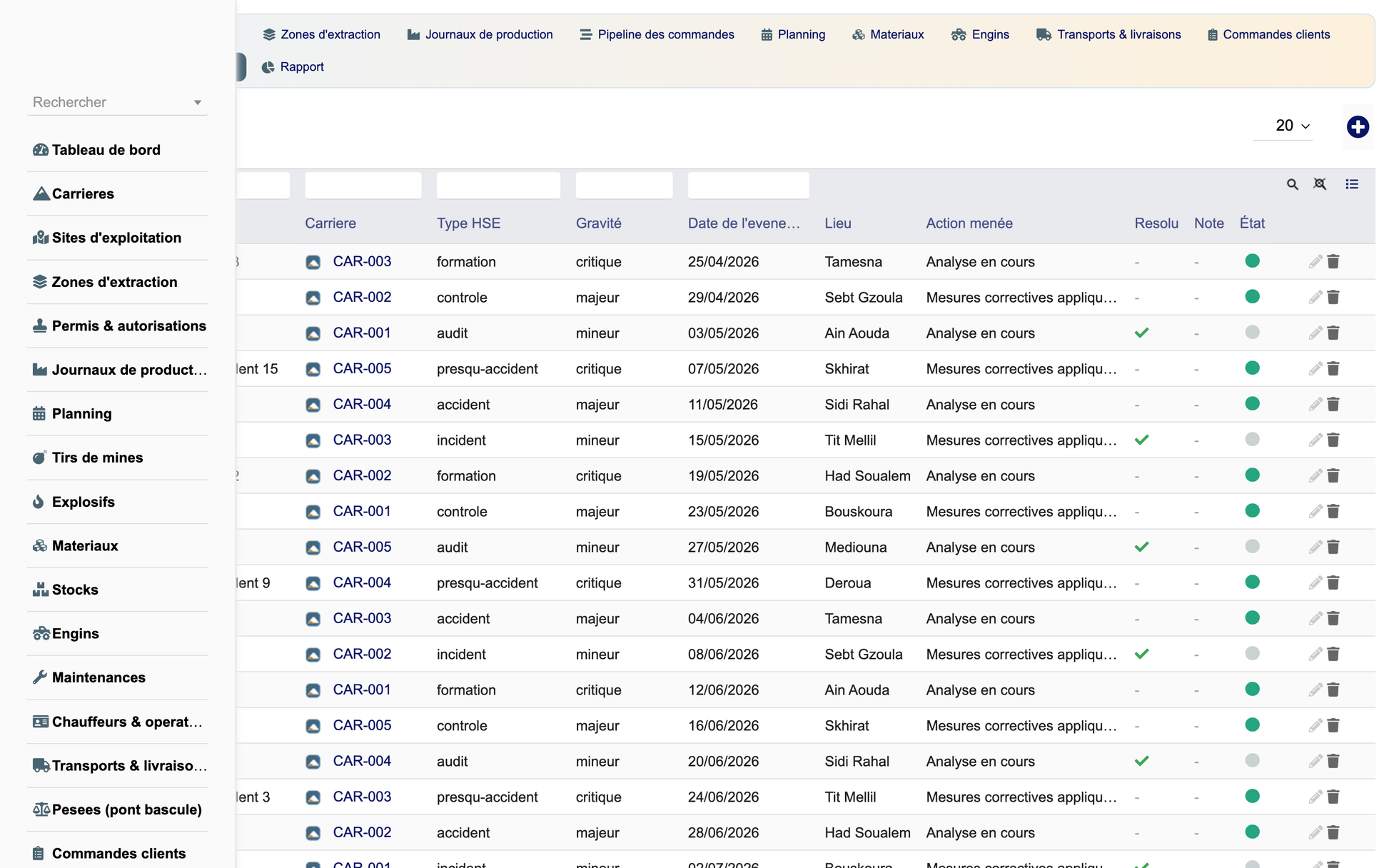The height and width of the screenshot is (868, 1389).
Task: Delete the Tamesna 04/06/2026 row
Action: click(x=1333, y=618)
